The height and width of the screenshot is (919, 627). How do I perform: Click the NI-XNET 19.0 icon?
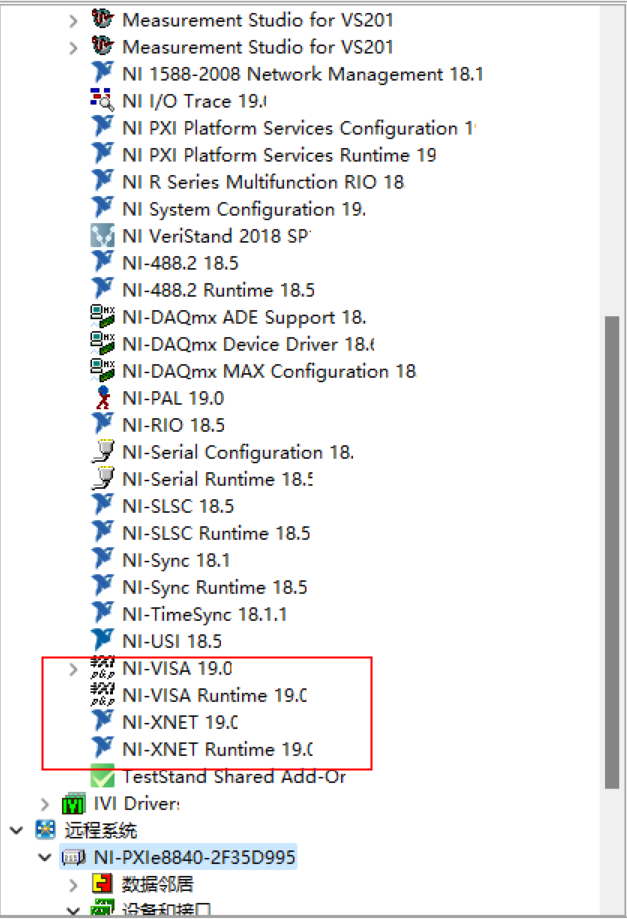pos(103,721)
